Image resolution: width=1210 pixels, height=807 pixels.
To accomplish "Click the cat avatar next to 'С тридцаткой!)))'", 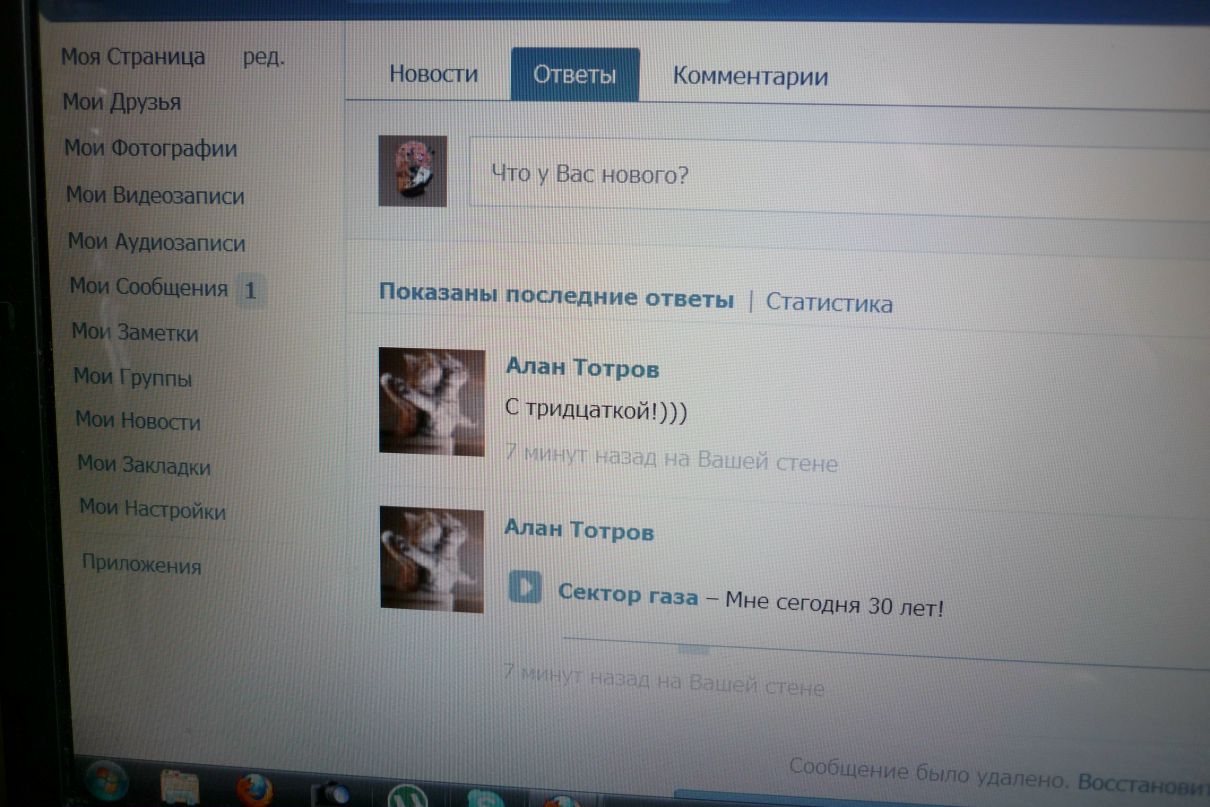I will [432, 401].
